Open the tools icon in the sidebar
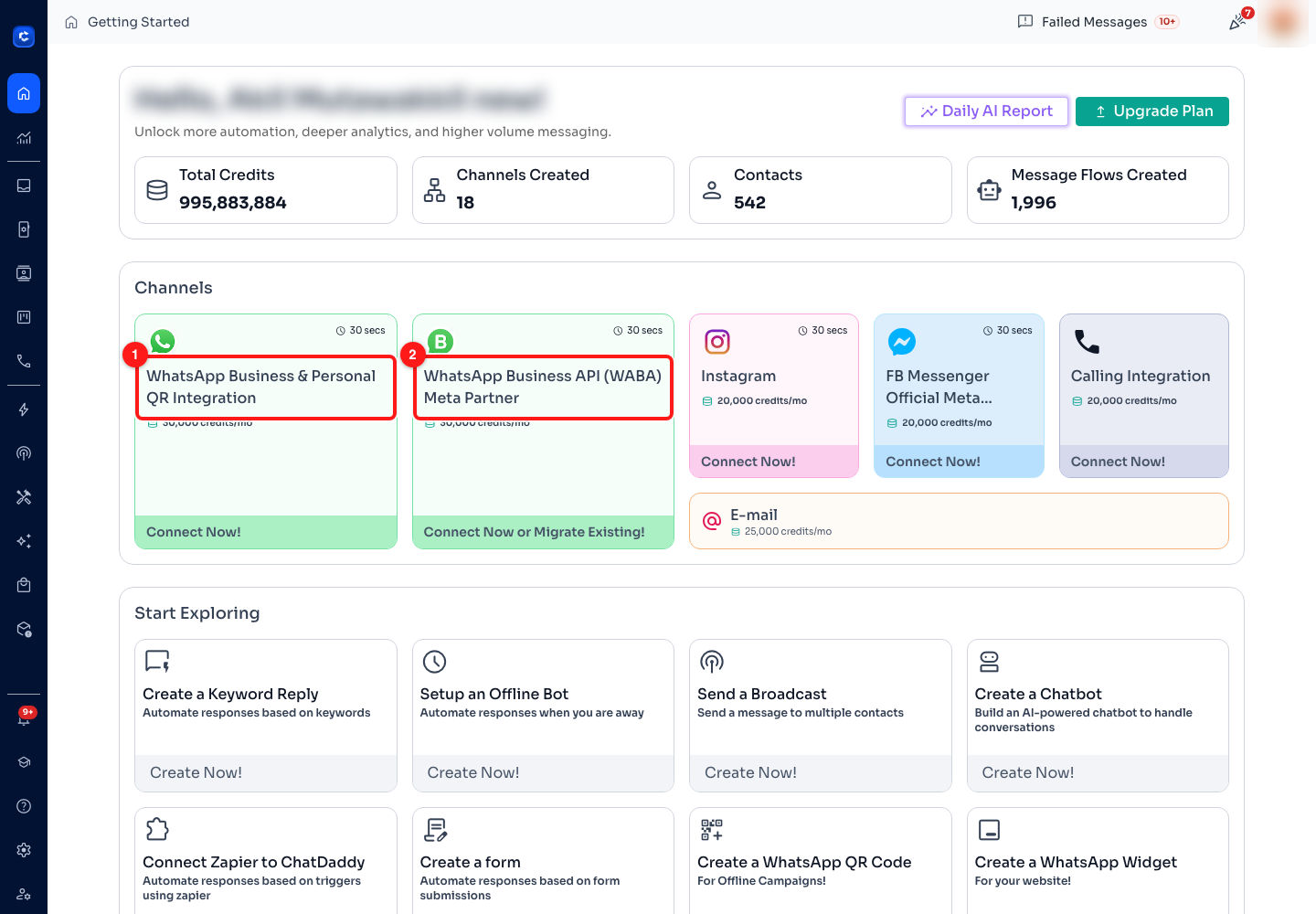Image resolution: width=1316 pixels, height=914 pixels. 24,497
